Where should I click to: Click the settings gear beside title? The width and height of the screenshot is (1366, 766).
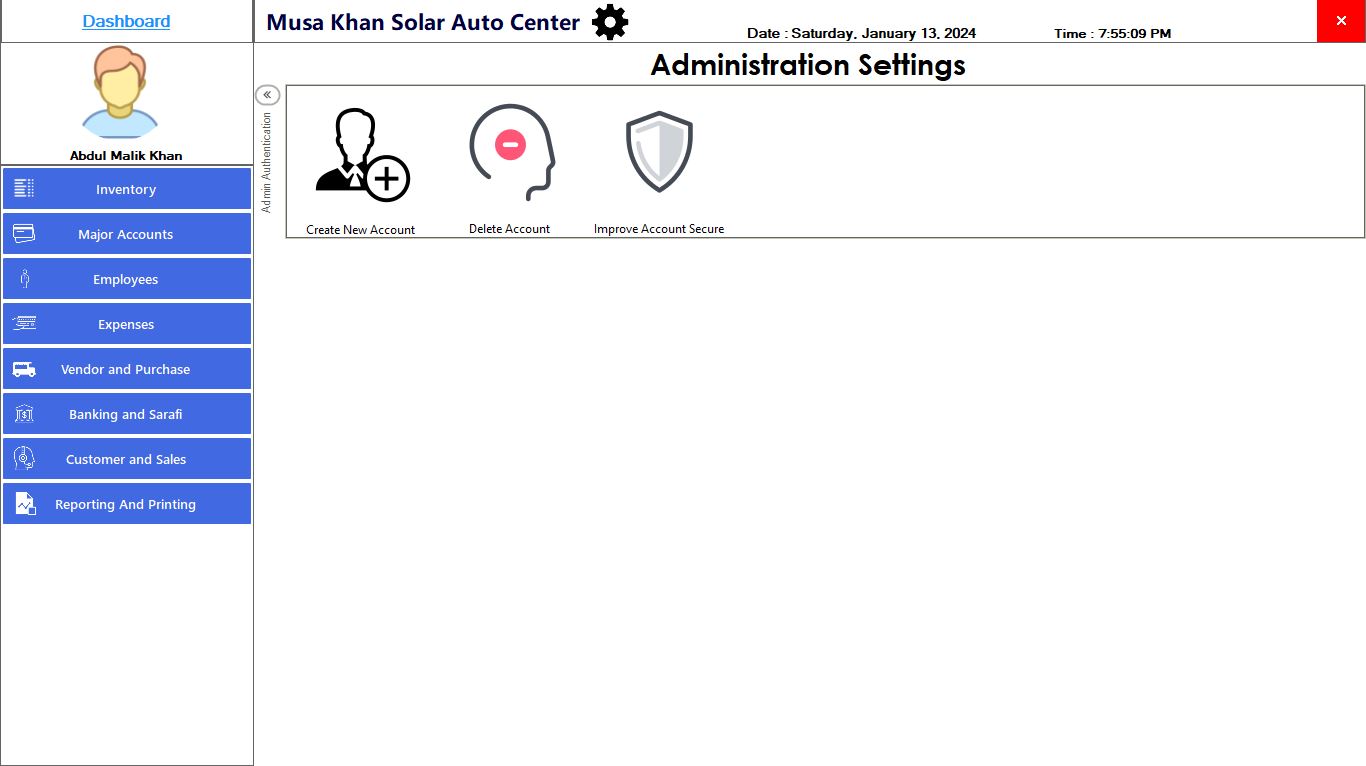point(610,22)
